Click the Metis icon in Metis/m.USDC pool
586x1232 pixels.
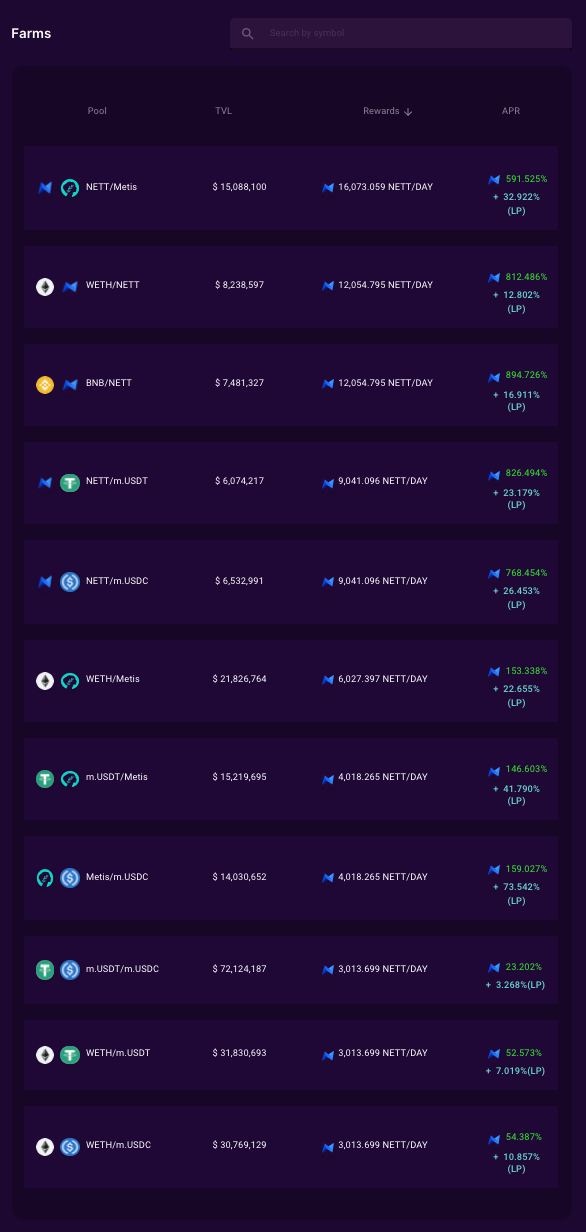(x=44, y=877)
